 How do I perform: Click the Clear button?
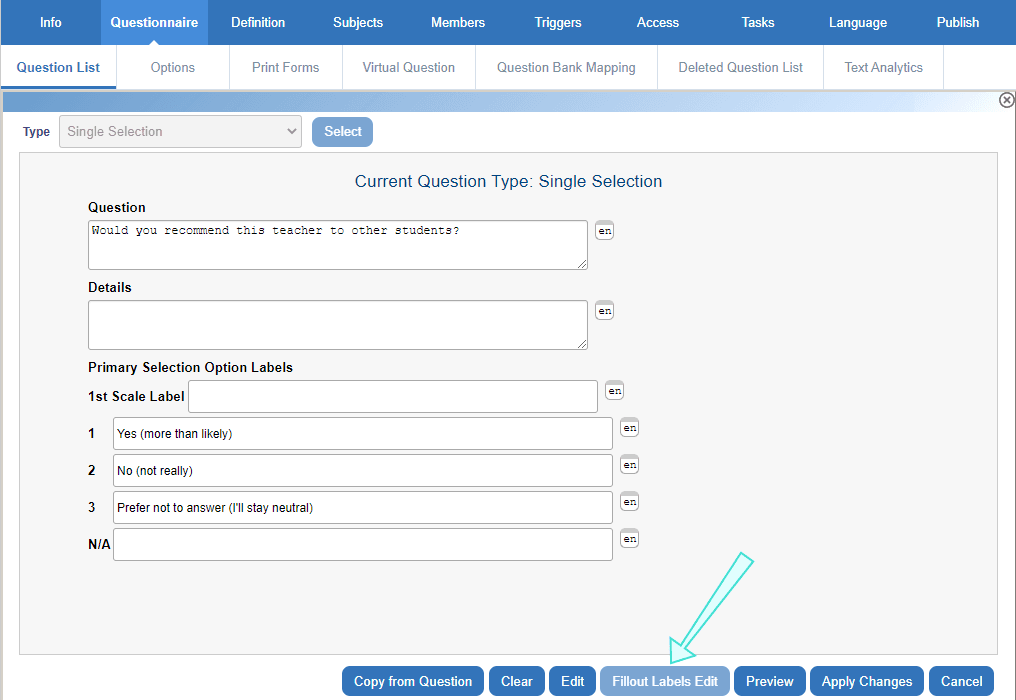click(x=516, y=681)
